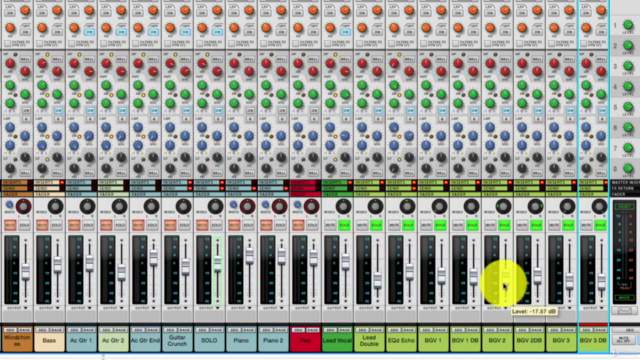Disable Solo on the Lead Vocal channel
Screen dimensions: 640x360
344,225
